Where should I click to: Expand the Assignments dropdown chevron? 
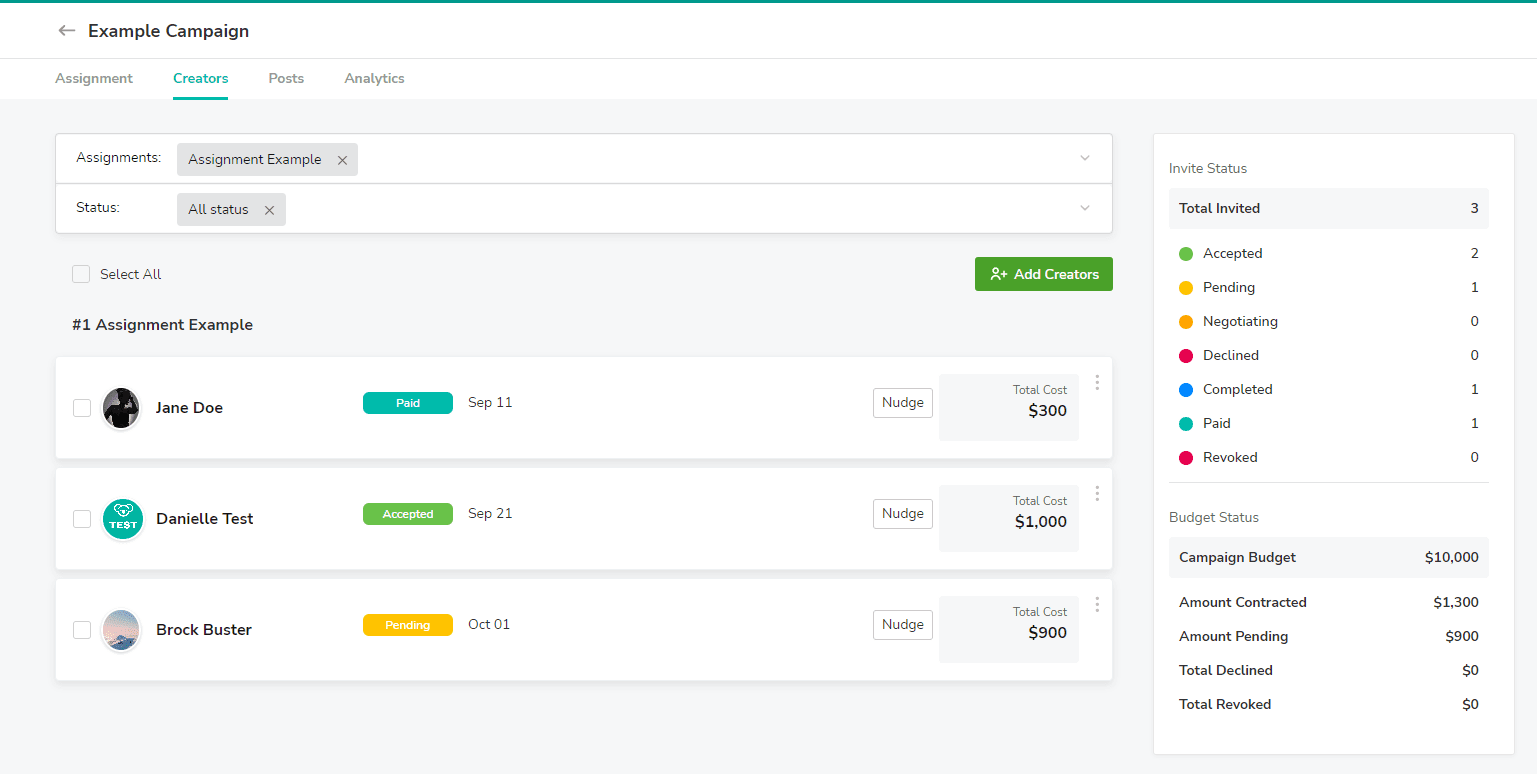click(1085, 158)
